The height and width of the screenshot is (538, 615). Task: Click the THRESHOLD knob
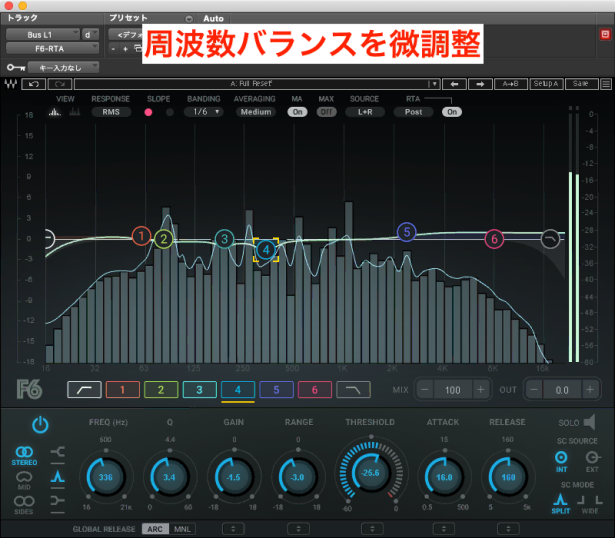pos(371,473)
